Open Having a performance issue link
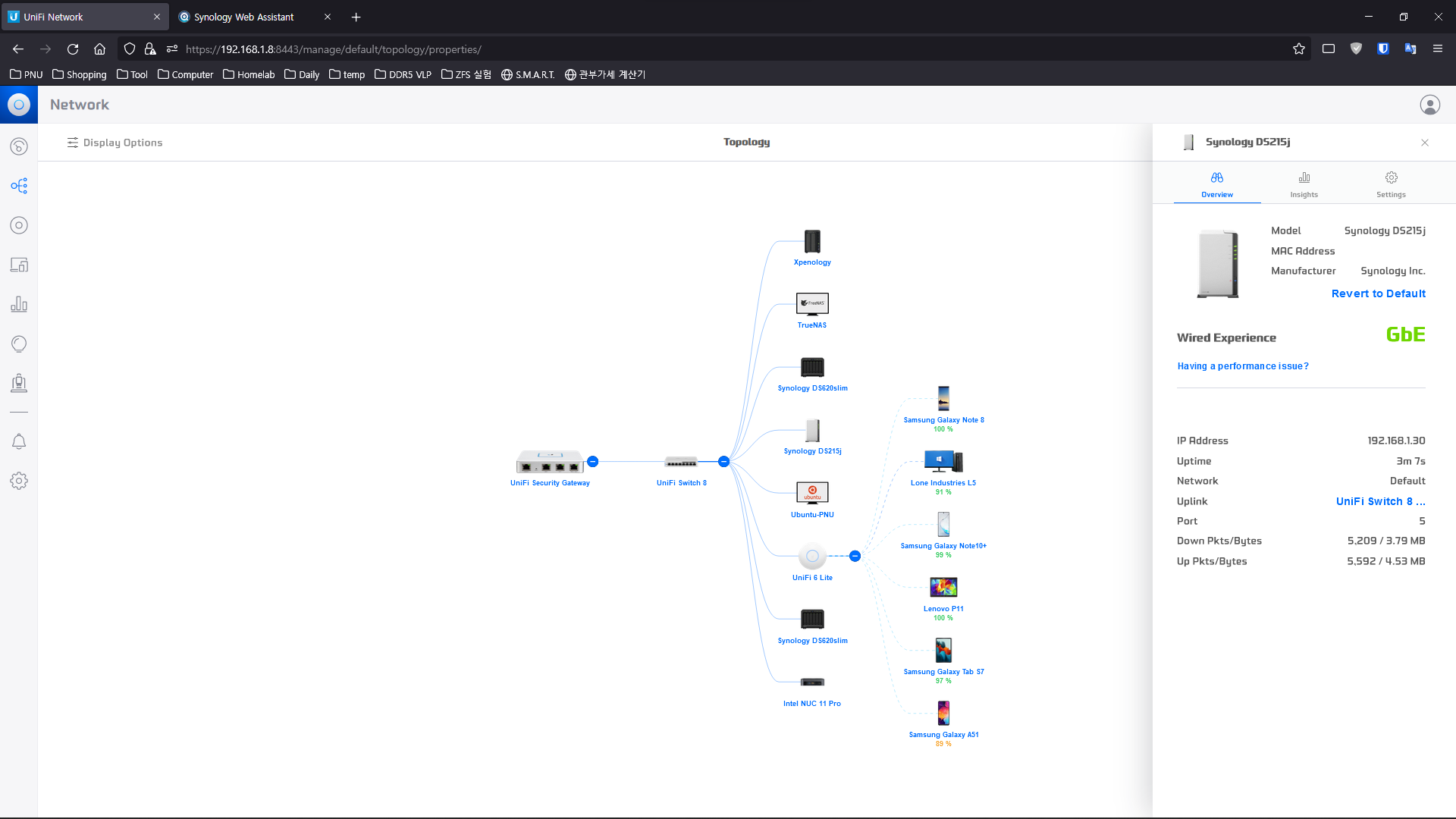 coord(1242,366)
